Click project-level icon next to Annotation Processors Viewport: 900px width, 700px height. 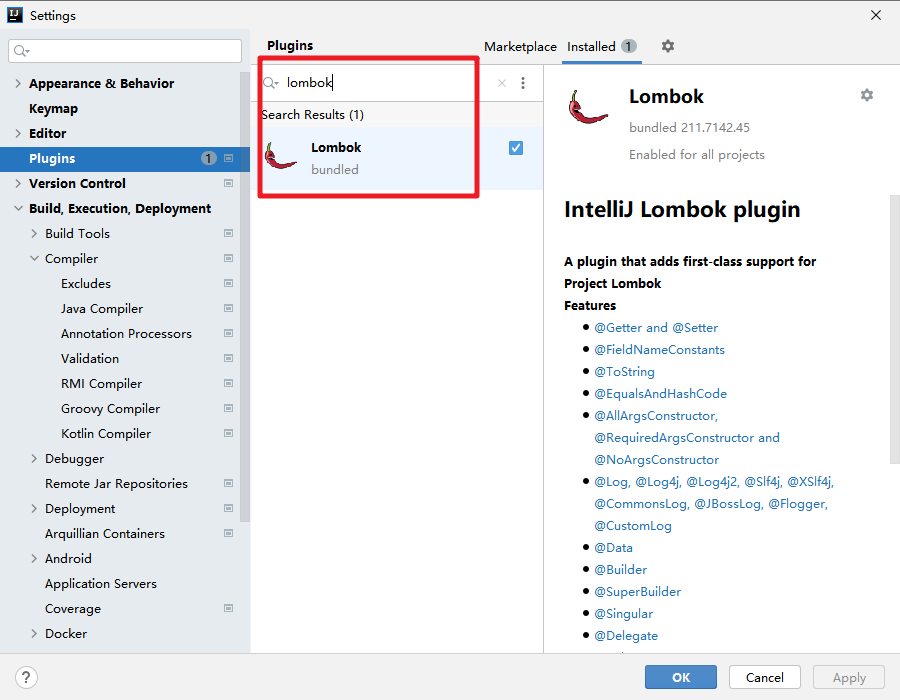(x=228, y=333)
